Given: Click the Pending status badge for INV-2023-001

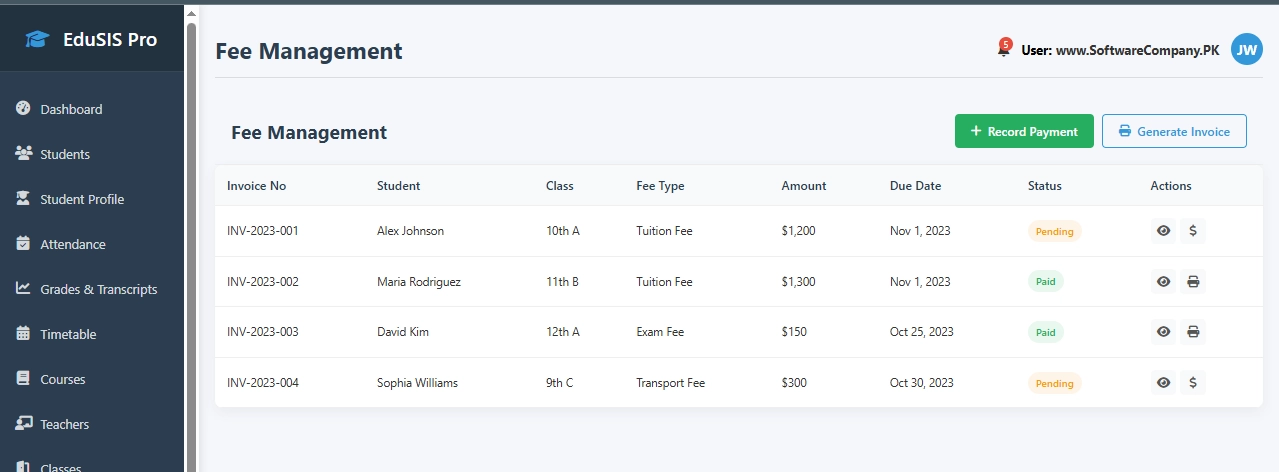Looking at the screenshot, I should click(x=1054, y=231).
